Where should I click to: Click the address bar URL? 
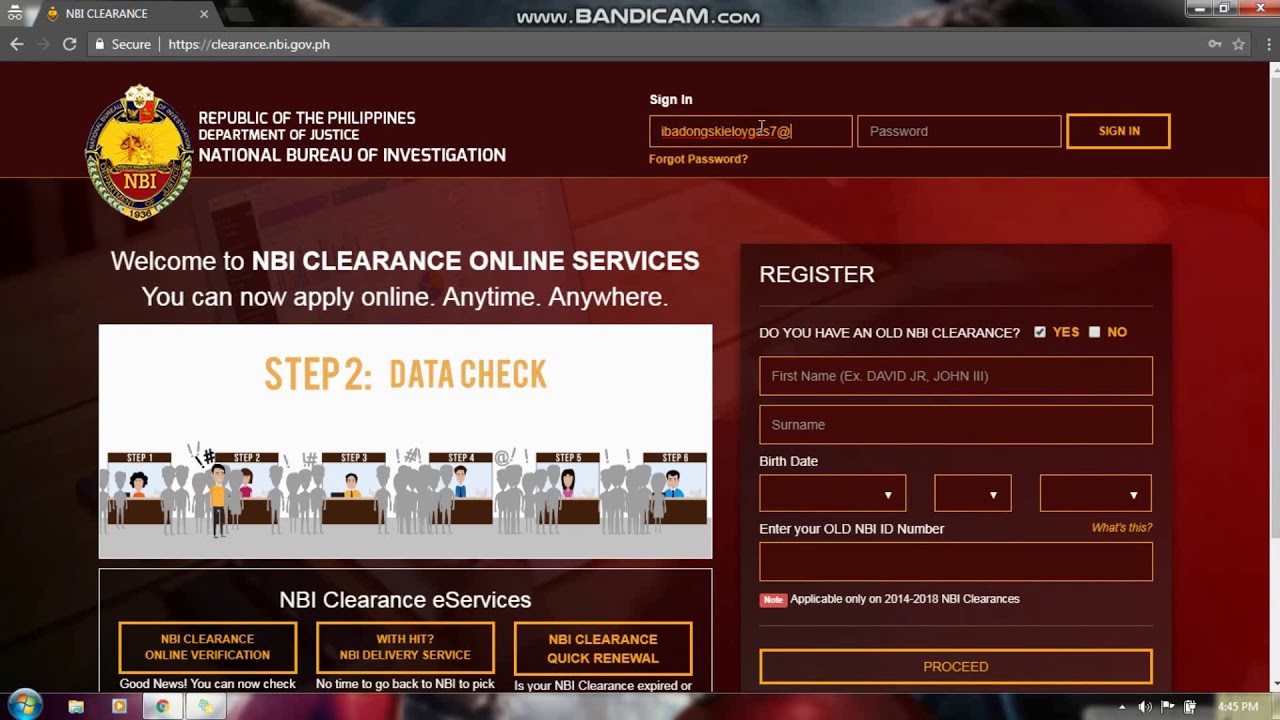click(x=249, y=44)
